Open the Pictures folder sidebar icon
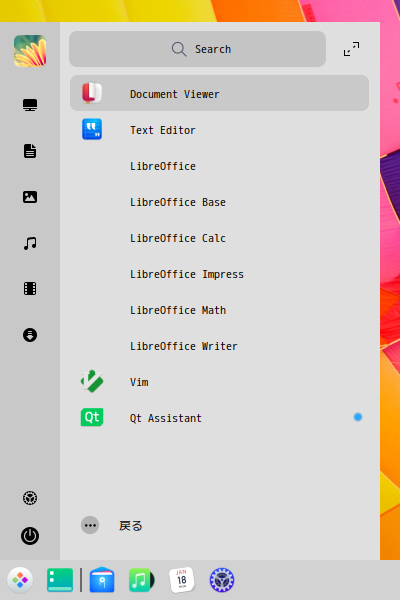 [30, 197]
